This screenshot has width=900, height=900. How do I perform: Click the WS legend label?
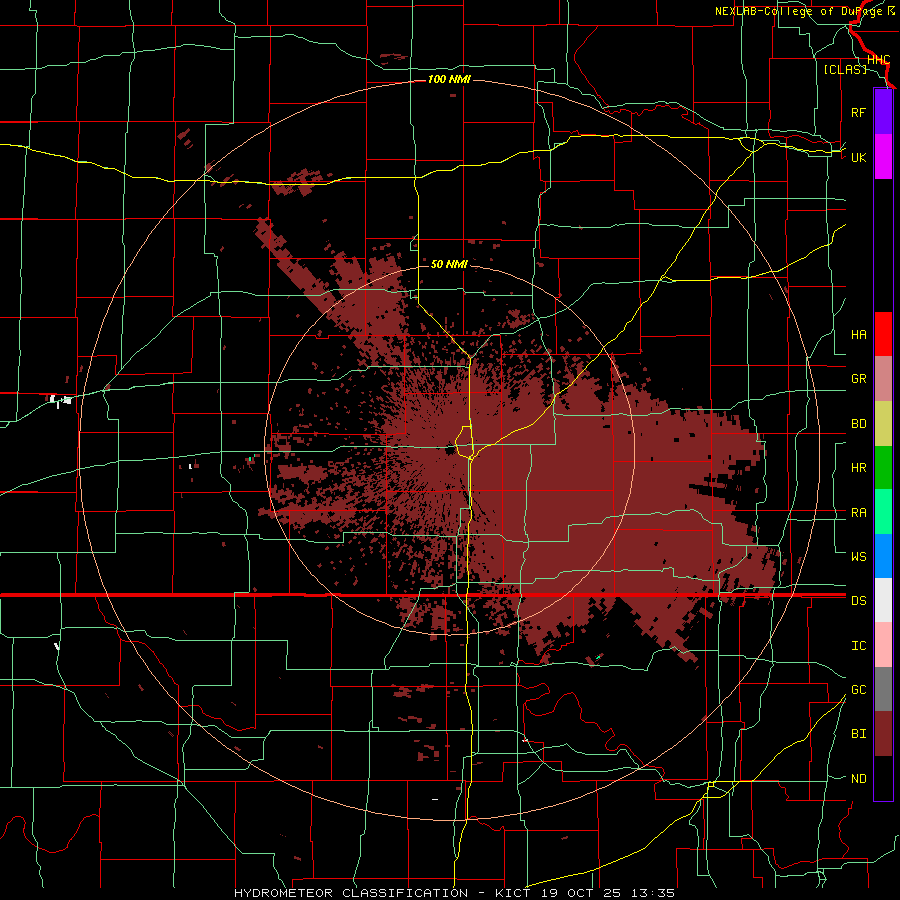(858, 557)
